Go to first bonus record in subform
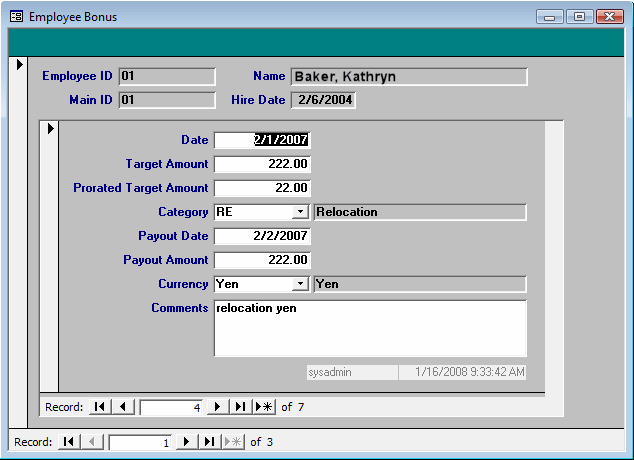Image resolution: width=634 pixels, height=460 pixels. [99, 407]
